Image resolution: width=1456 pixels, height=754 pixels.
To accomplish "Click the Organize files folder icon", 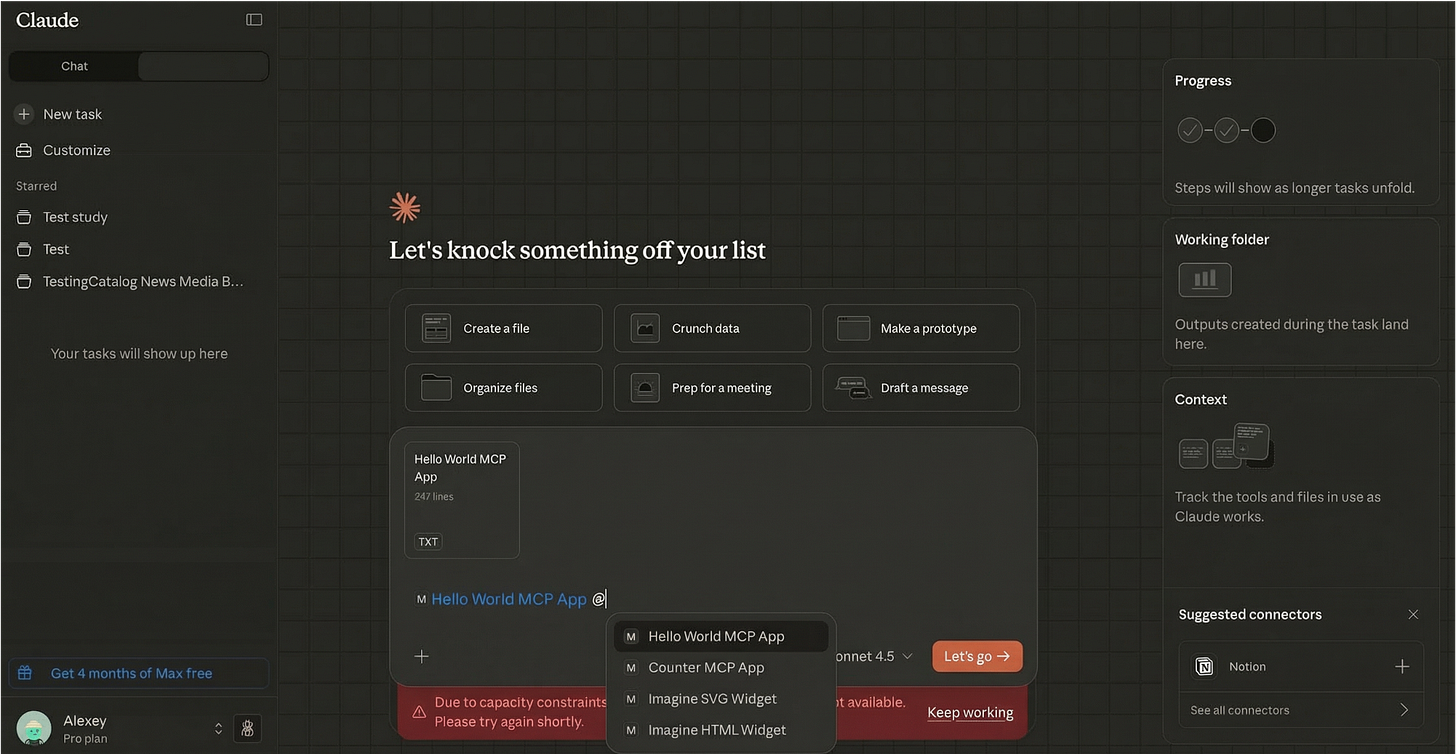I will click(x=436, y=388).
